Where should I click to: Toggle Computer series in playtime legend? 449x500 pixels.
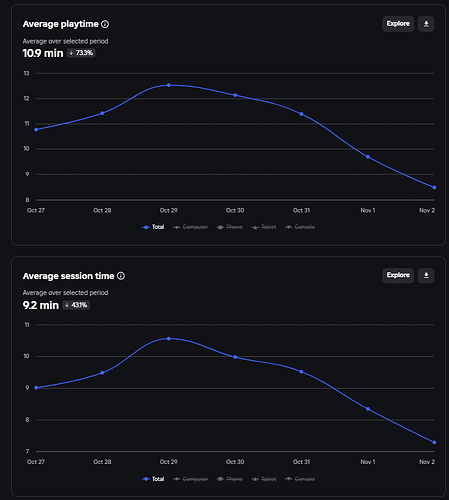(191, 227)
